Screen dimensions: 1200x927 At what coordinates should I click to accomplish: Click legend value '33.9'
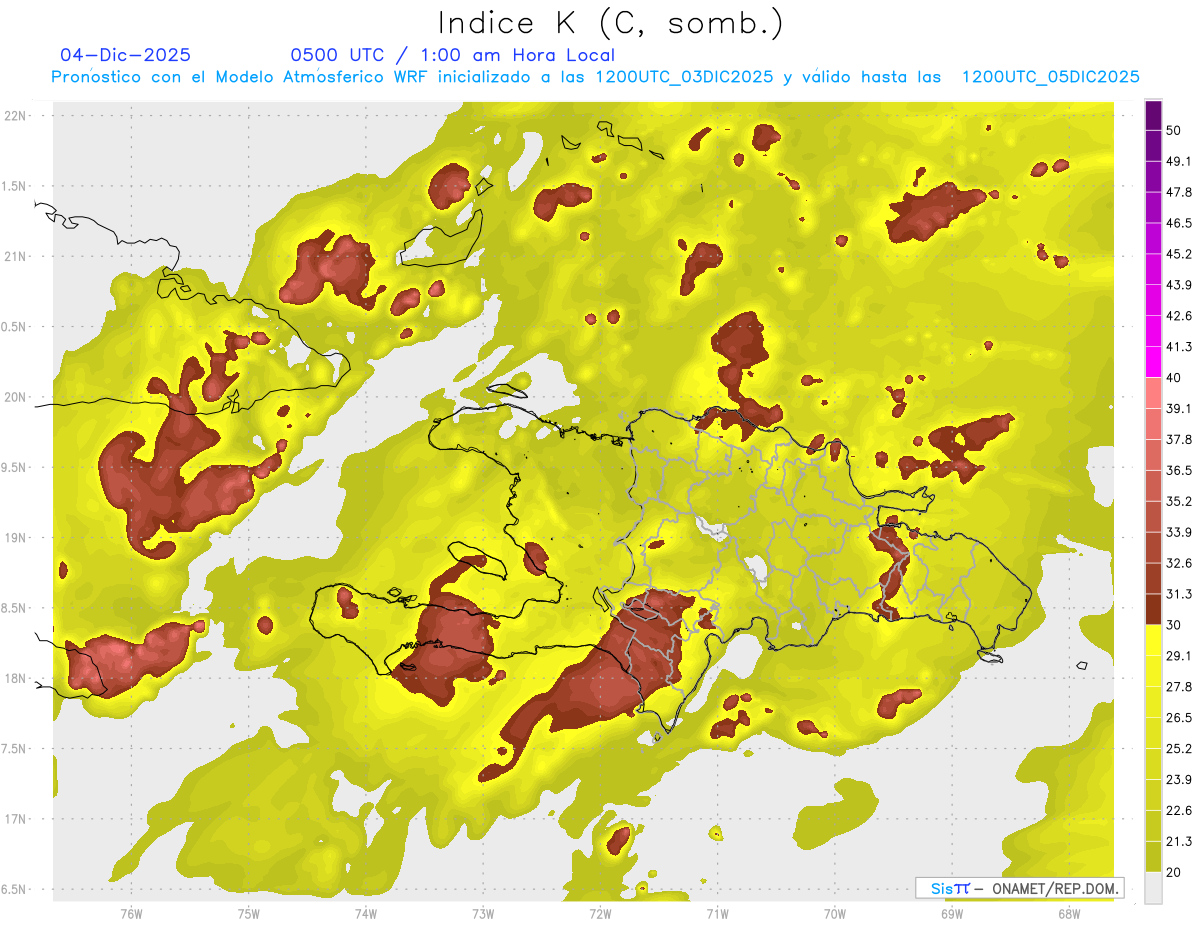pos(1178,532)
